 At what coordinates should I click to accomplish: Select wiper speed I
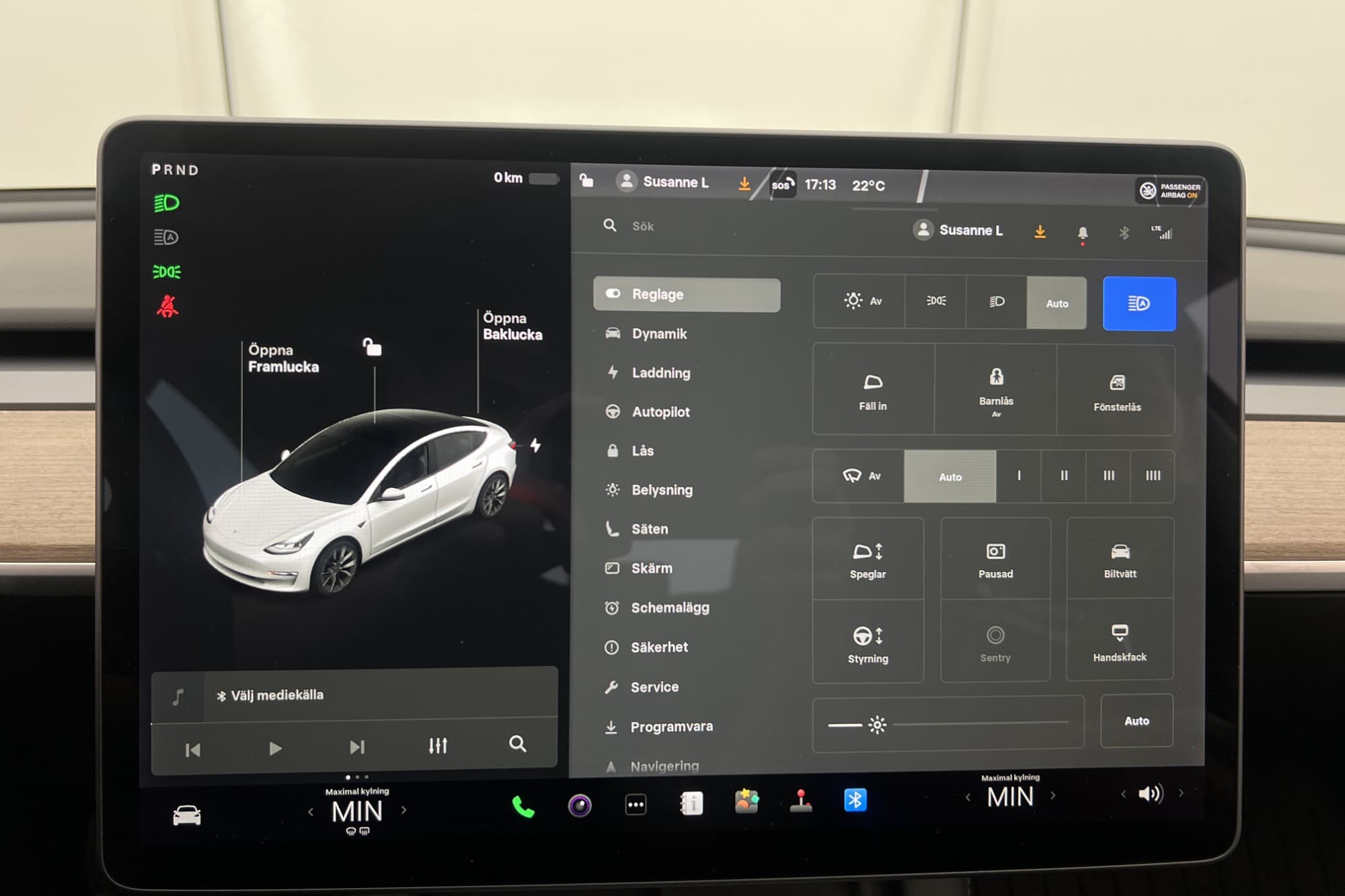1019,476
